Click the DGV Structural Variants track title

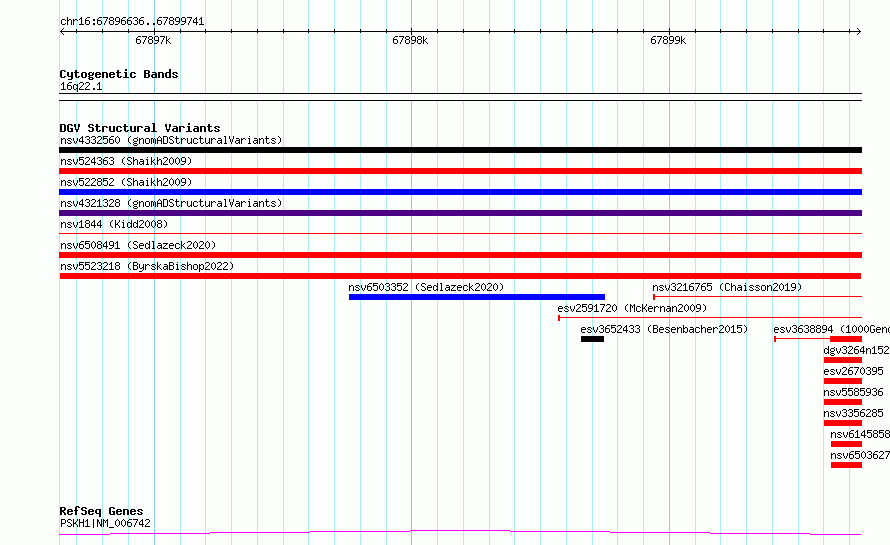(x=140, y=128)
